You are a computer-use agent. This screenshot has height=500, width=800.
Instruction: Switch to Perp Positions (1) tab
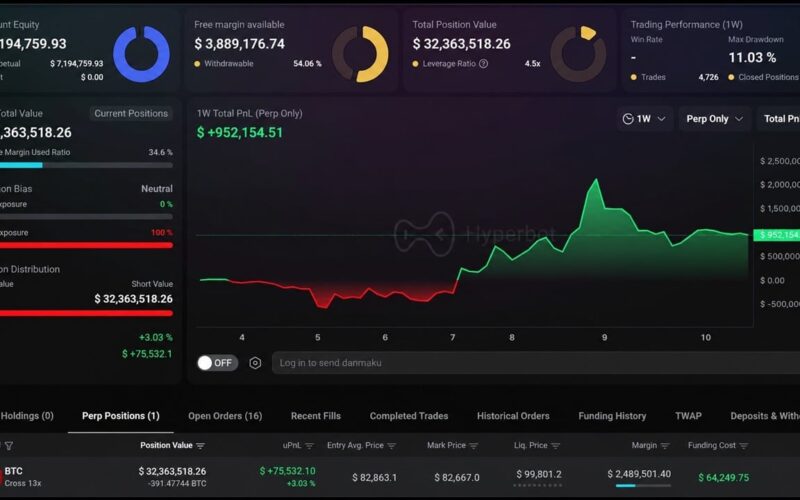[x=121, y=416]
